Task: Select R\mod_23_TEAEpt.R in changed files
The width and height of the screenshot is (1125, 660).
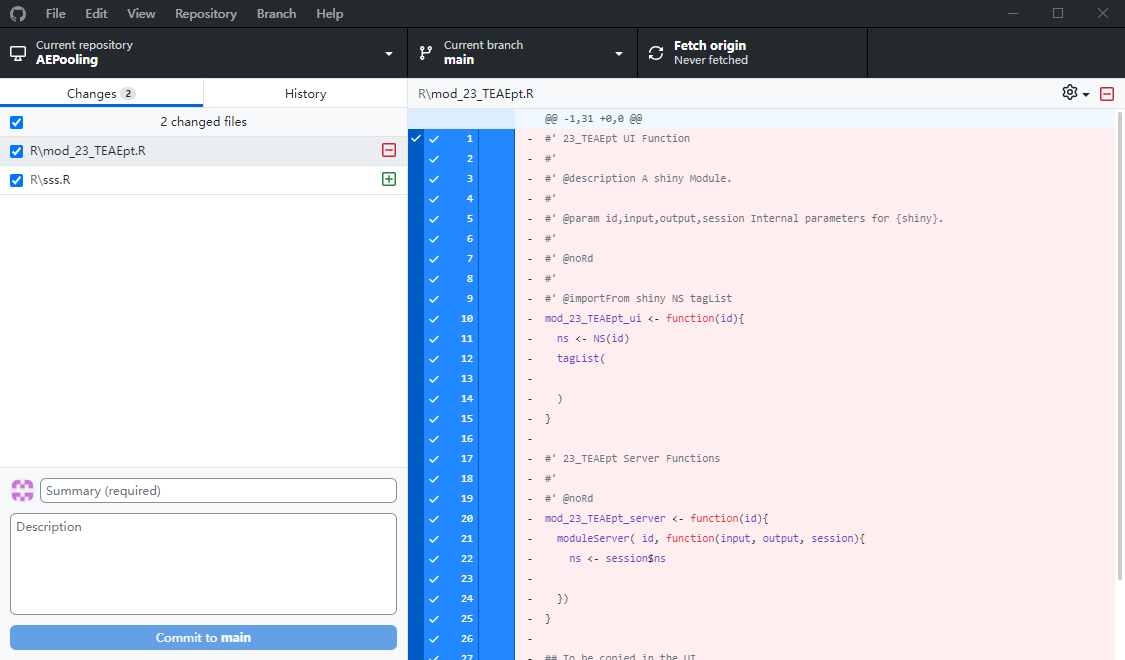Action: 203,151
